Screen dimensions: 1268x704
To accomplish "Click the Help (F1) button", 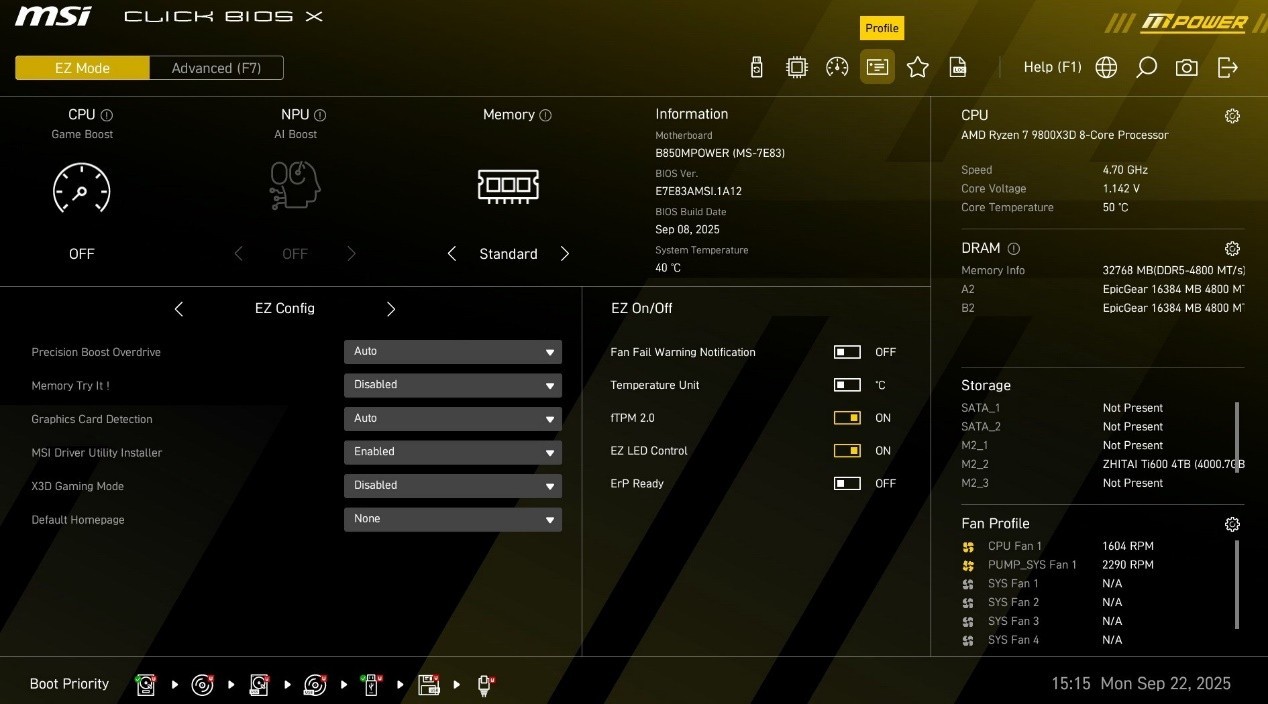I will (x=1052, y=67).
